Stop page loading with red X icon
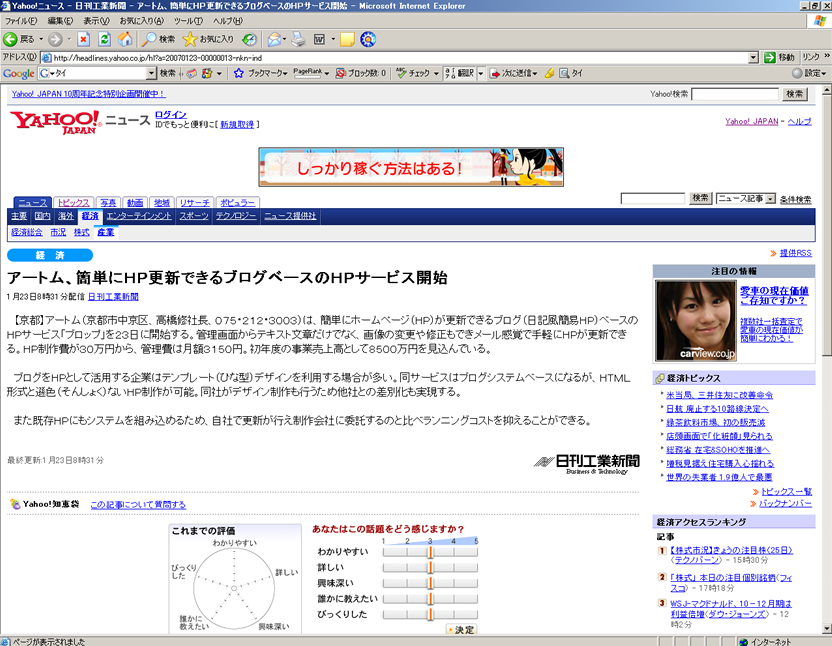This screenshot has height=646, width=832. (83, 39)
